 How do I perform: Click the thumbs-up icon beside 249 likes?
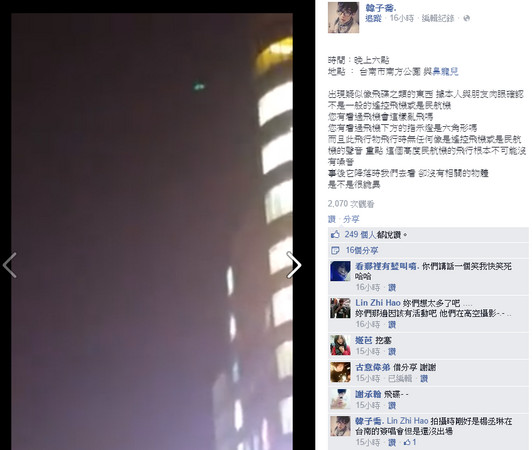[335, 234]
